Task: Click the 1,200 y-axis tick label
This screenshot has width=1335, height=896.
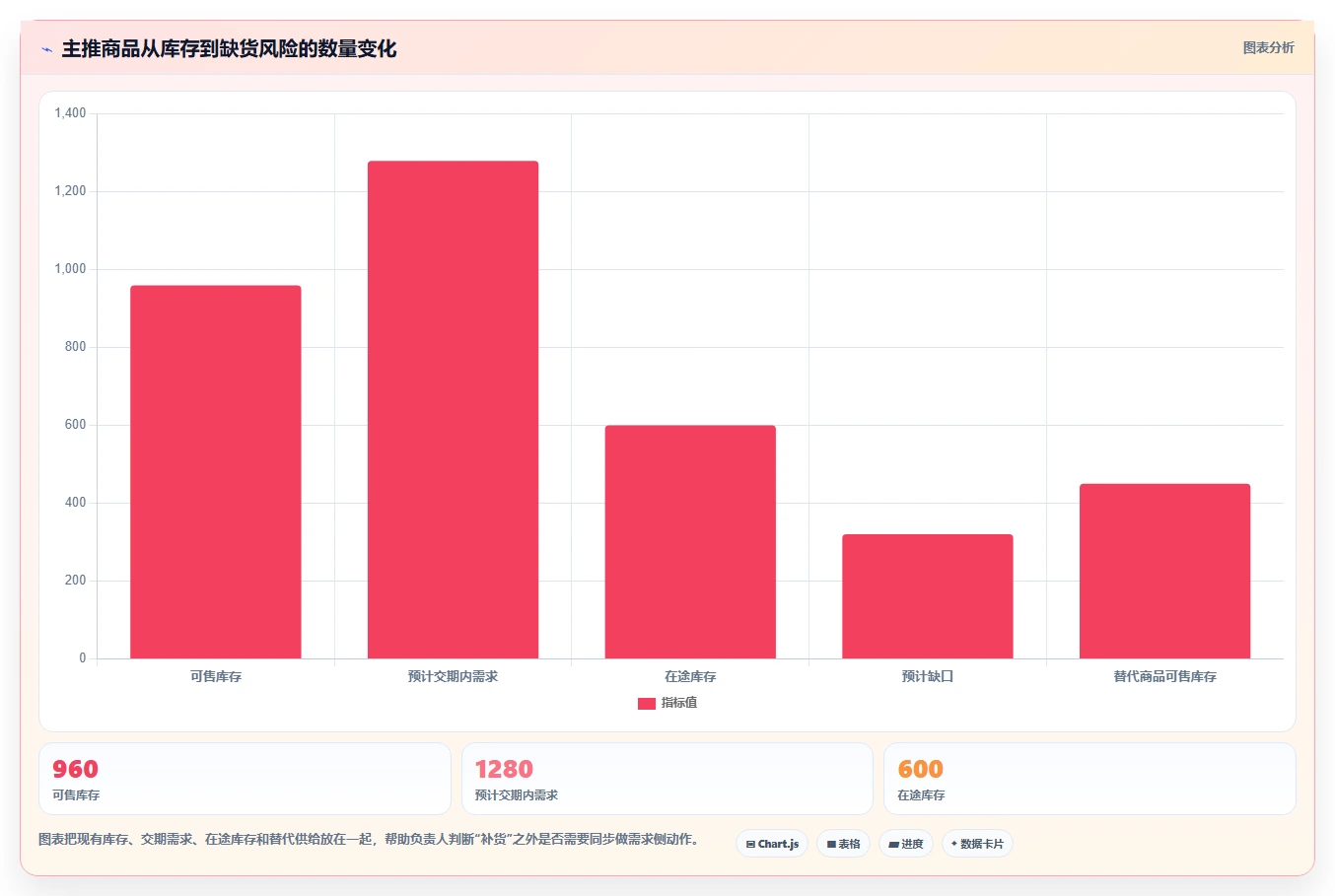Action: click(x=70, y=191)
